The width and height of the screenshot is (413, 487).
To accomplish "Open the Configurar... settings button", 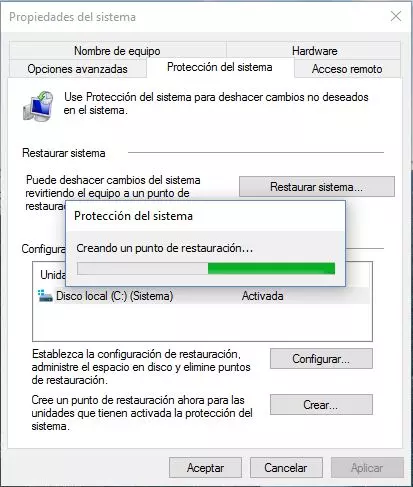I will [321, 359].
